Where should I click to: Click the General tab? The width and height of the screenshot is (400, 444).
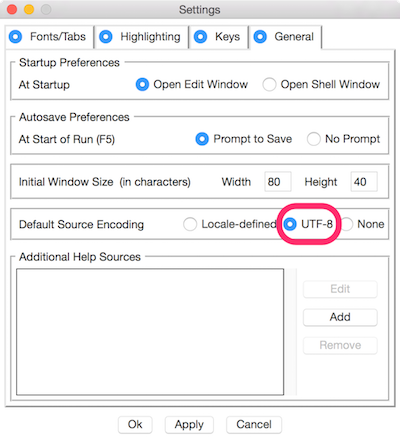(286, 37)
